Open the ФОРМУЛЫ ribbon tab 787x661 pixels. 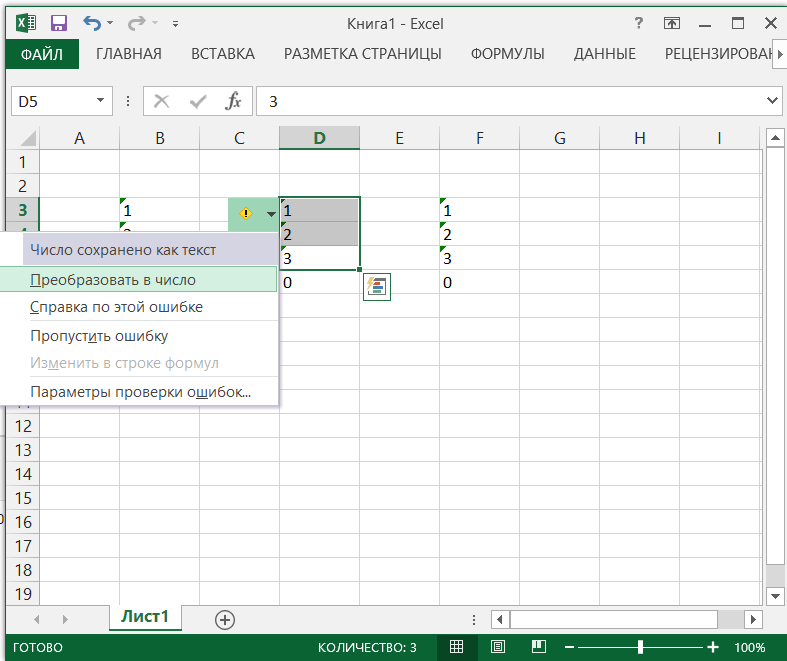point(507,54)
